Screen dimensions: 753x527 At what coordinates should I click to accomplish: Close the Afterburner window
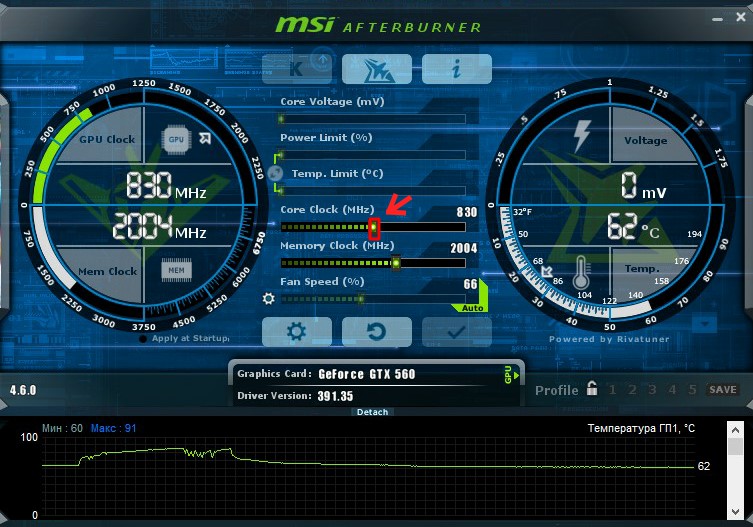pos(741,17)
